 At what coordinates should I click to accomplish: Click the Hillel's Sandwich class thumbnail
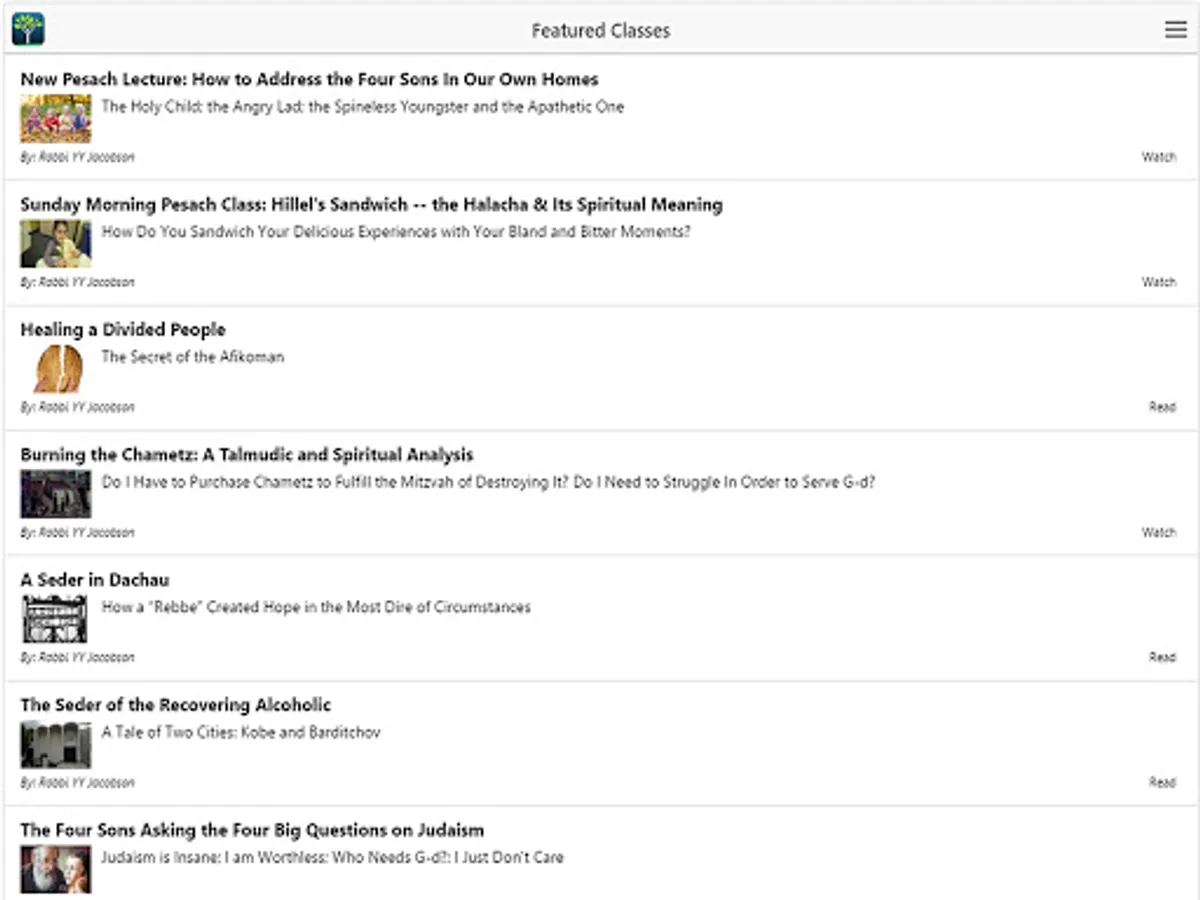coord(56,244)
